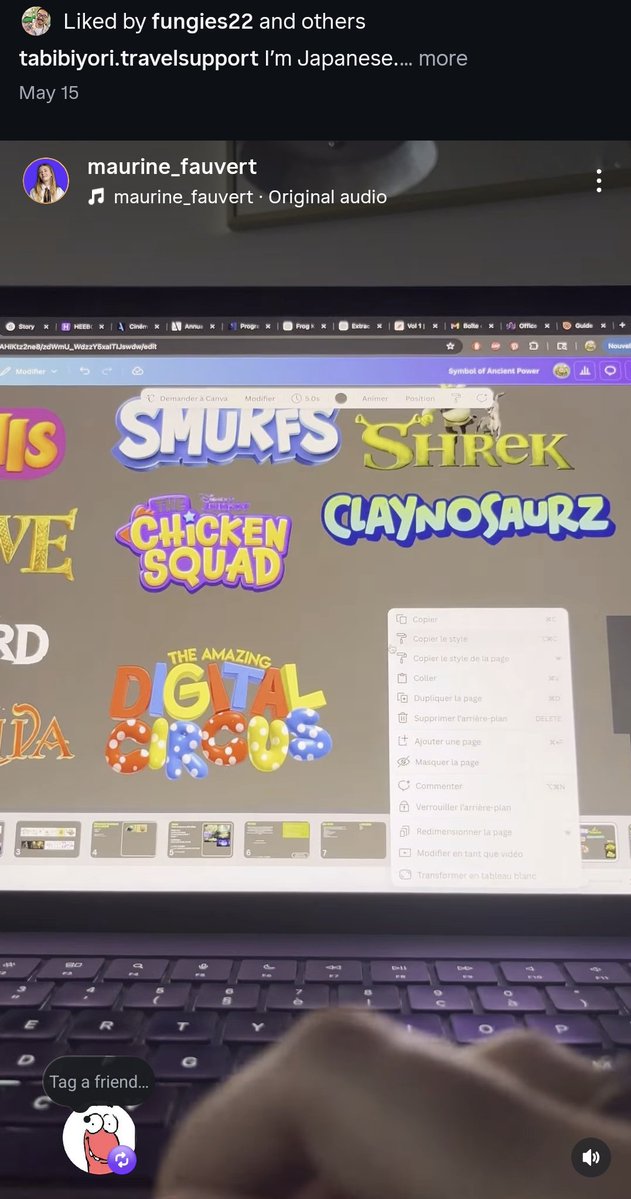Open the Canva analytics bar chart icon
The image size is (631, 1199).
pos(585,371)
